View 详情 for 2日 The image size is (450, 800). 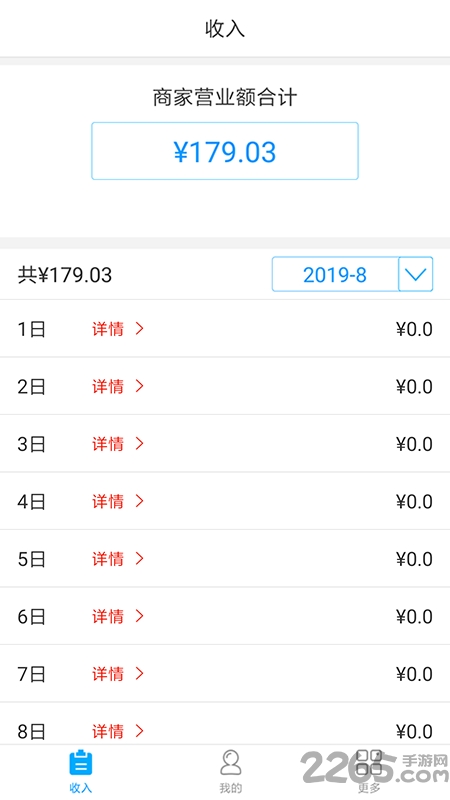click(x=108, y=387)
